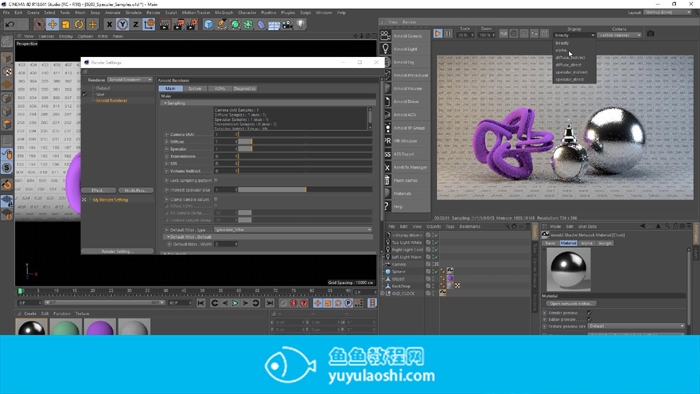700x394 pixels.
Task: Open Default filter type gaussian_filter dropdown
Action: [293, 229]
